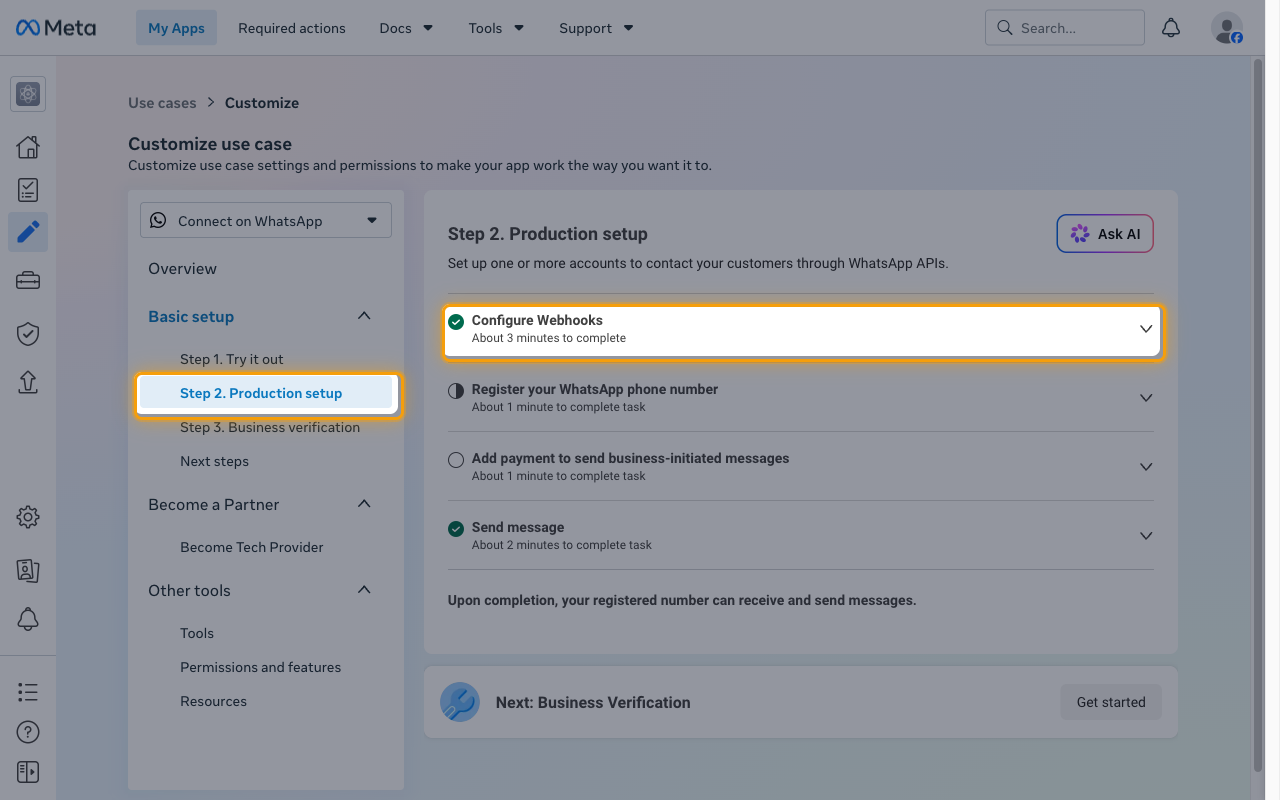Select Overview in the side menu

[182, 268]
